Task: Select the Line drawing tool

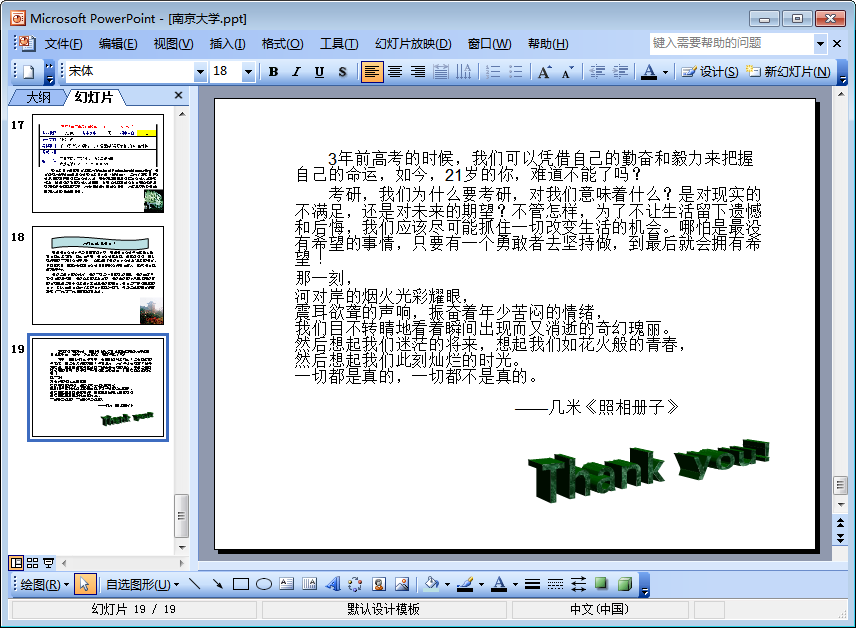Action: (194, 584)
